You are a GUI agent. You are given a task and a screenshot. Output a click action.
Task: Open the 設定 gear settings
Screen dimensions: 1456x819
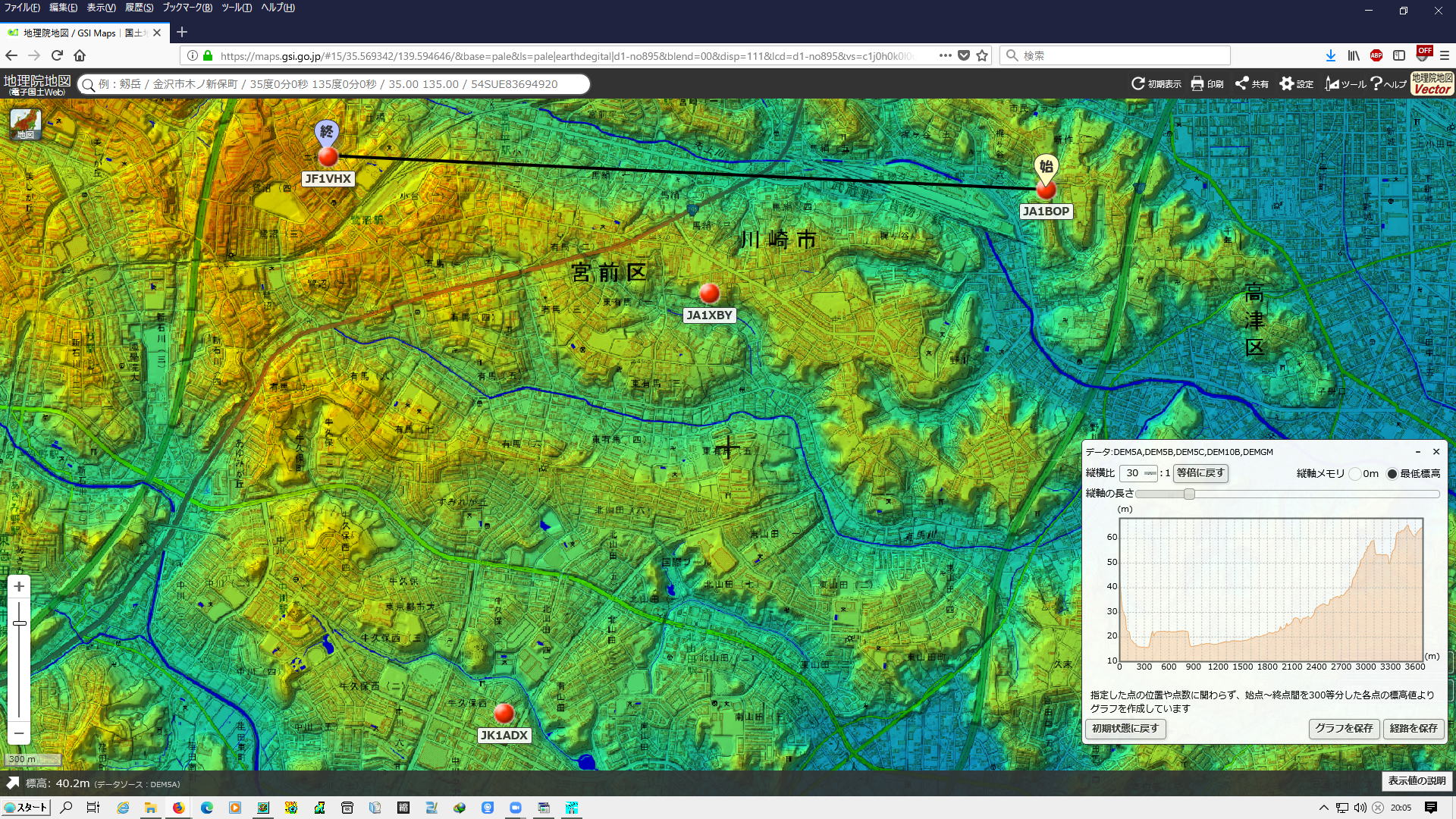click(1297, 84)
